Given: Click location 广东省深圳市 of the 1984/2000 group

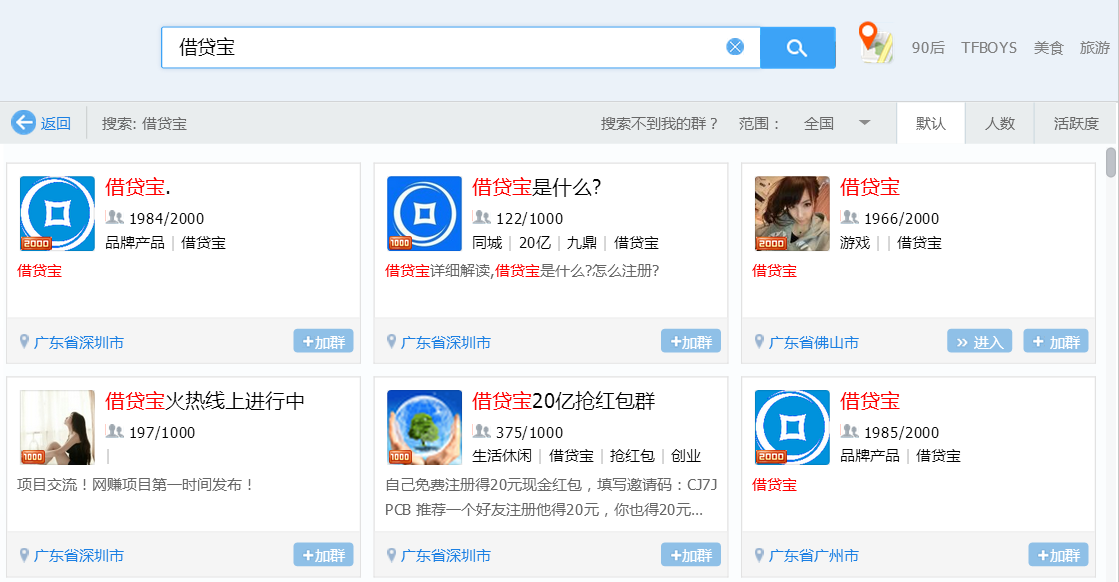Looking at the screenshot, I should tap(79, 342).
